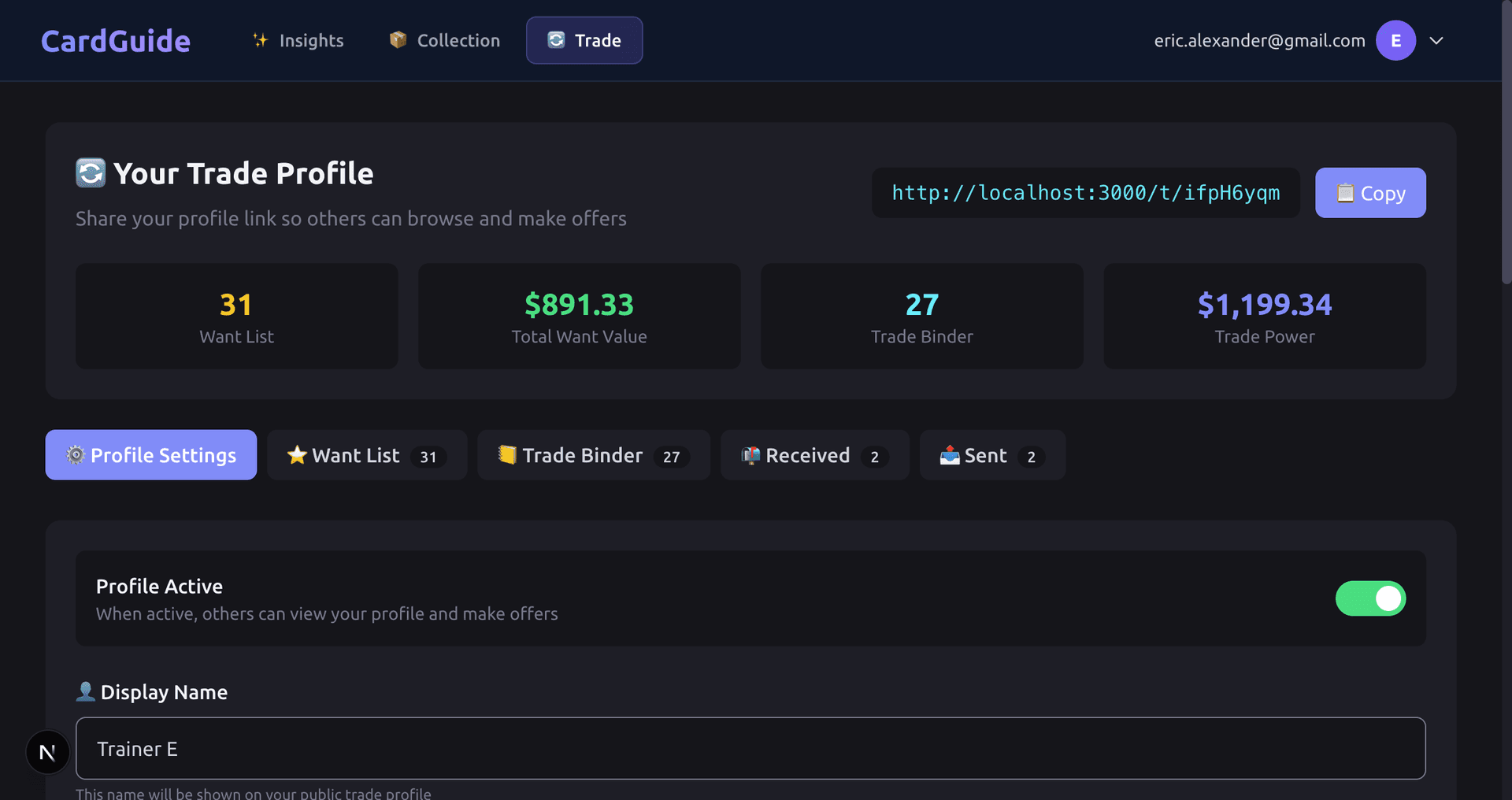Screen dimensions: 1512x800
Task: Click the sparkle icon beside Insights
Action: [x=261, y=40]
